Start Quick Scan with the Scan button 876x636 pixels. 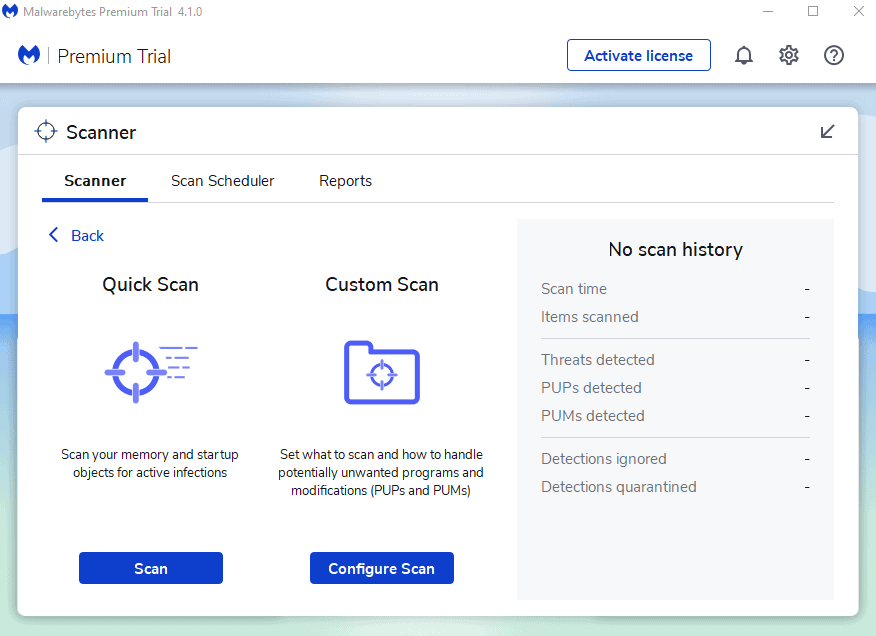click(151, 568)
